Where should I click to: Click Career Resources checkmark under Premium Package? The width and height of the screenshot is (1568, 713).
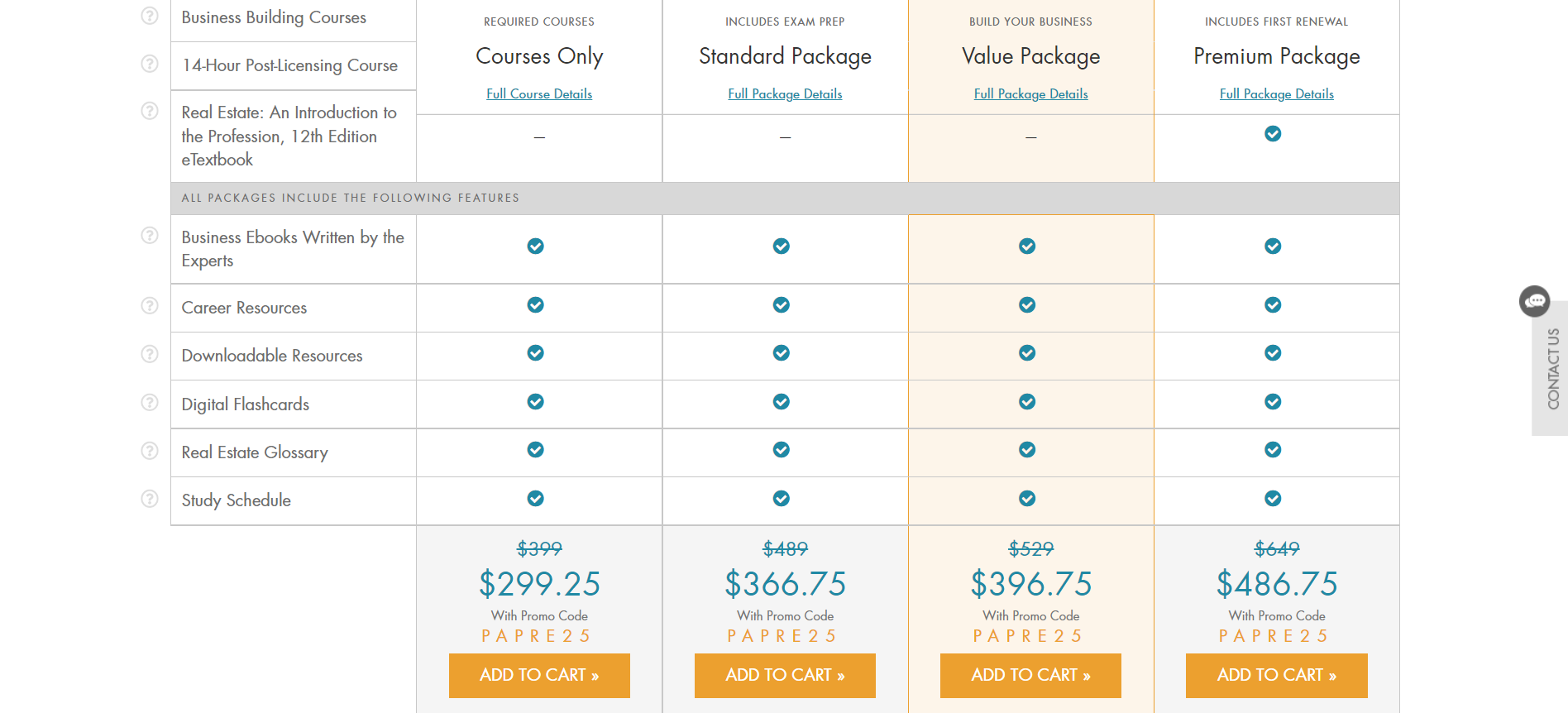click(1273, 305)
